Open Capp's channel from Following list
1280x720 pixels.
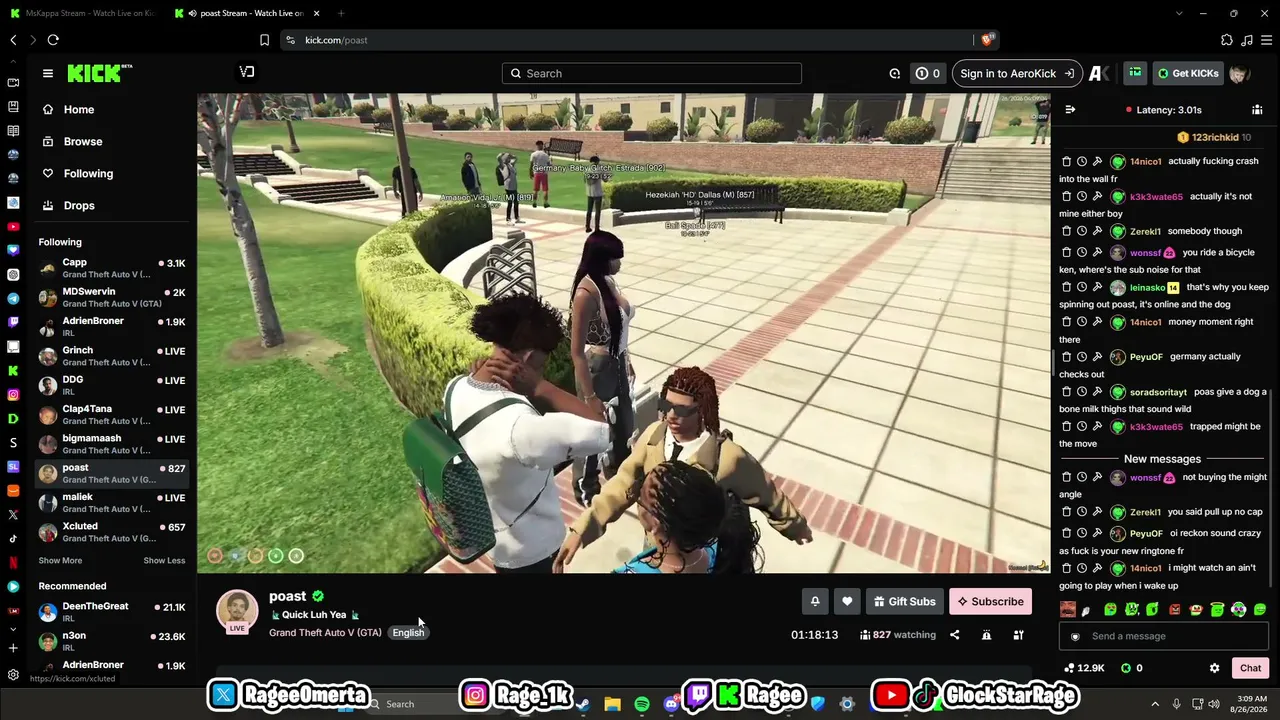pos(112,268)
